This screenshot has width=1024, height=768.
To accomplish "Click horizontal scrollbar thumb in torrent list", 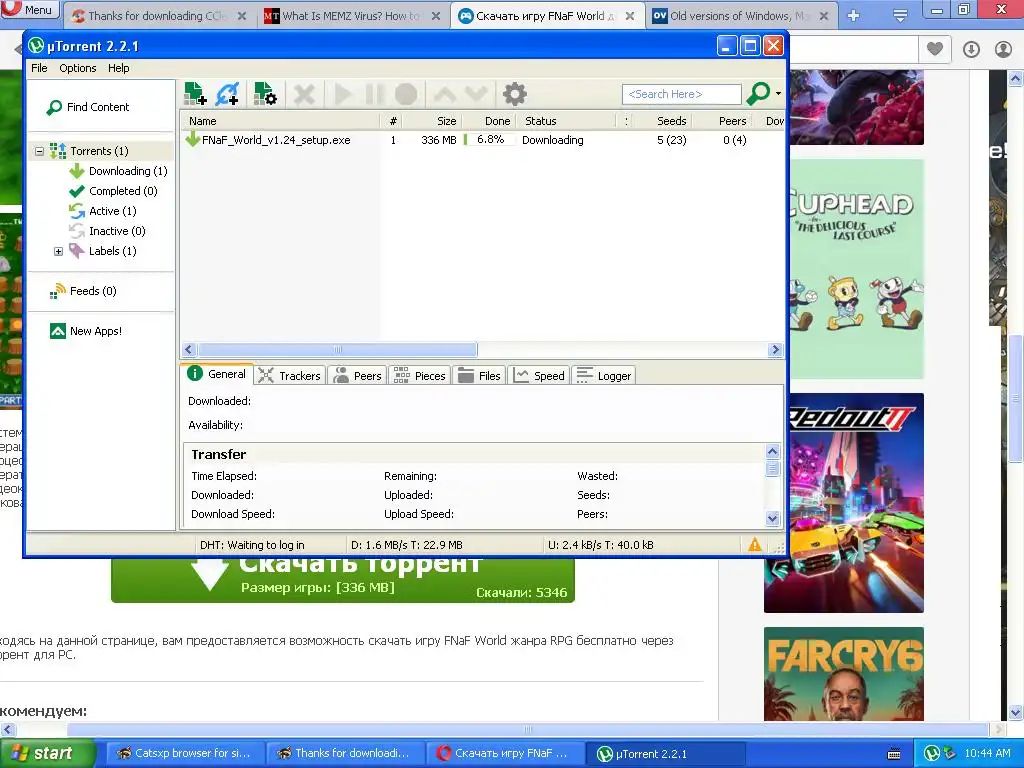I will (x=337, y=349).
